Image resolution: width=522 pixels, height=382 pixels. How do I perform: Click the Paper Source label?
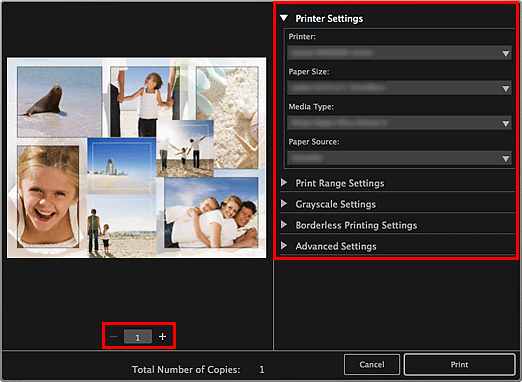314,142
